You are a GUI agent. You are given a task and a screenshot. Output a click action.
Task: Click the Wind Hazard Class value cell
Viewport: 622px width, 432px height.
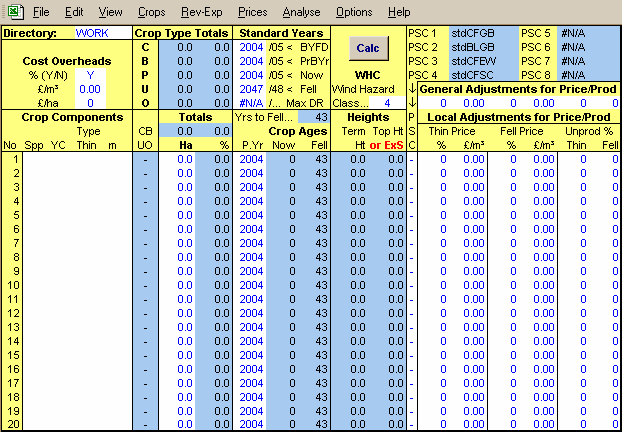(386, 102)
